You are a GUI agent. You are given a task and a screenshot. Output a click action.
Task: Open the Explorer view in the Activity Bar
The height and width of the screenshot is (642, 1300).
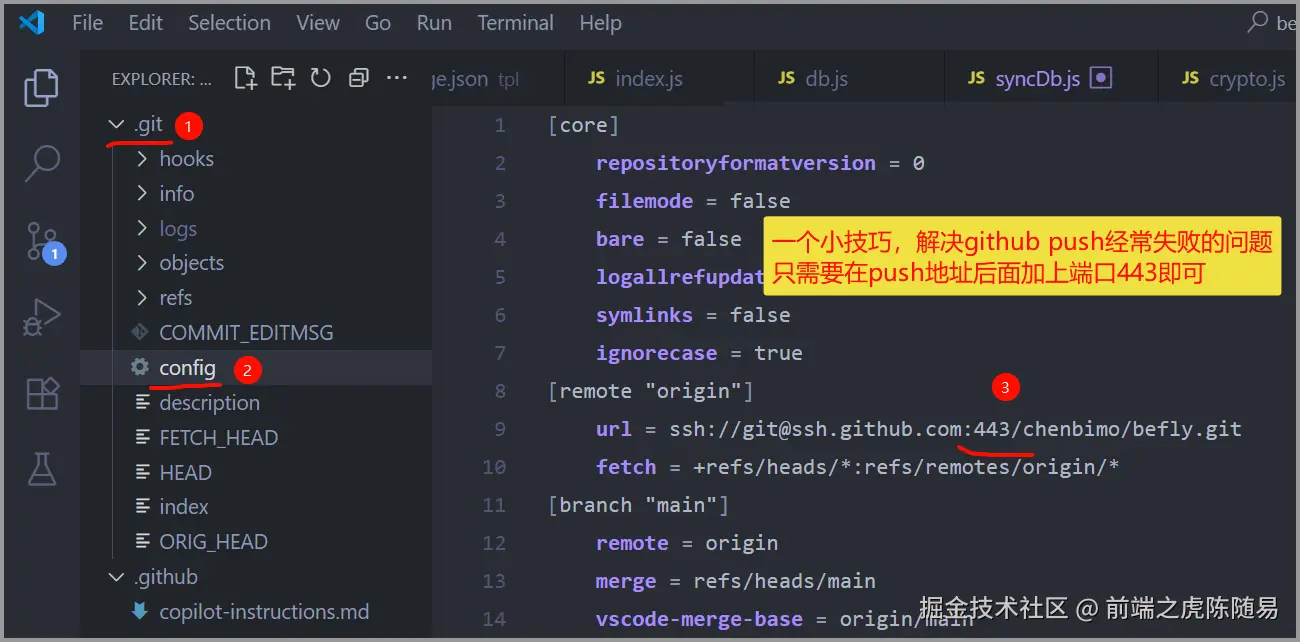point(41,88)
